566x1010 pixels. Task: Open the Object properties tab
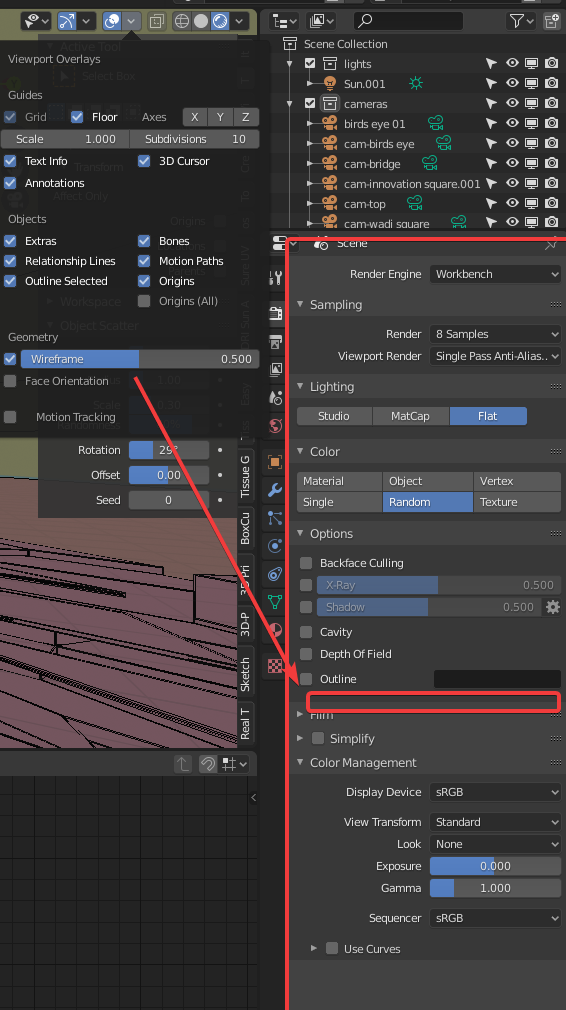(x=276, y=461)
